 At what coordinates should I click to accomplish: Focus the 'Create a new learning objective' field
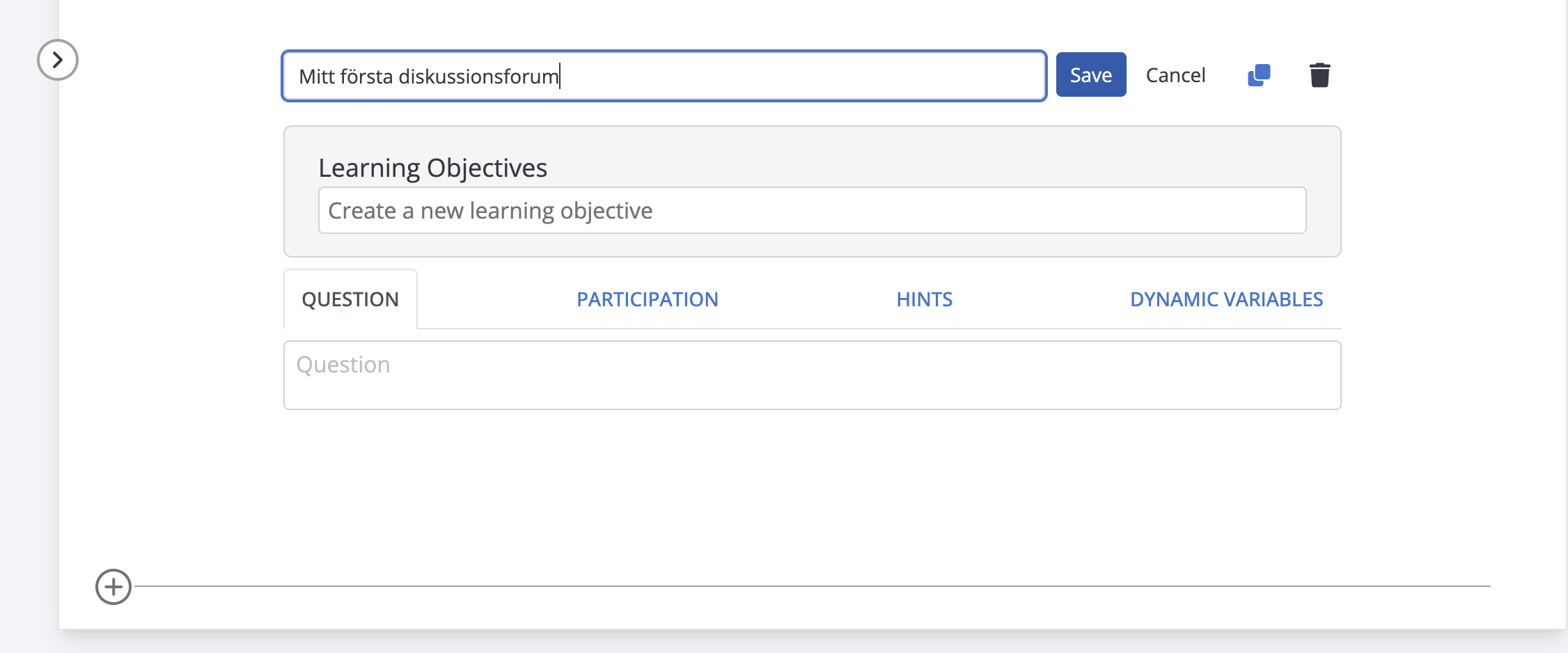[812, 210]
